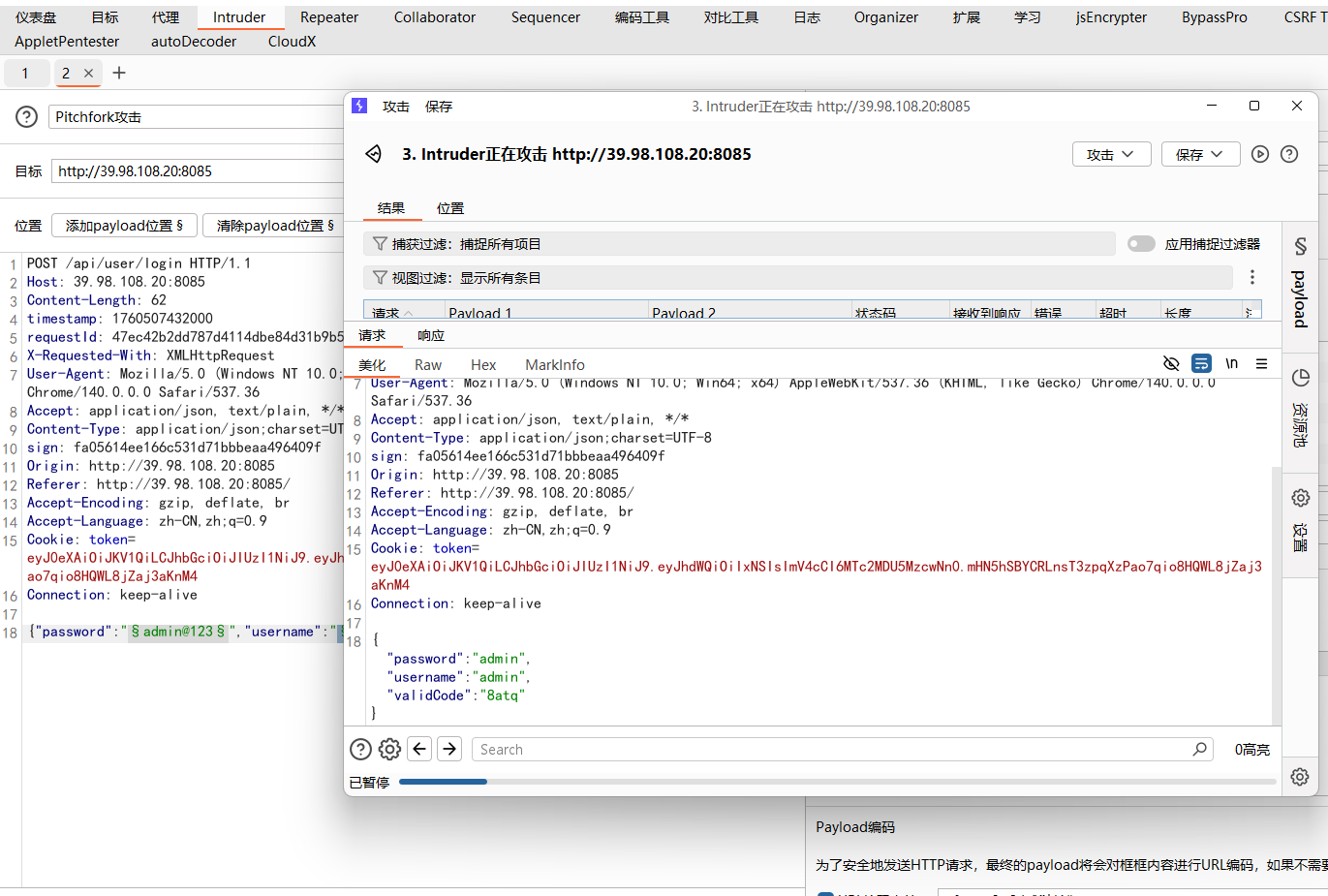This screenshot has height=896, width=1328.
Task: Go to the previous search match arrow
Action: pyautogui.click(x=419, y=749)
